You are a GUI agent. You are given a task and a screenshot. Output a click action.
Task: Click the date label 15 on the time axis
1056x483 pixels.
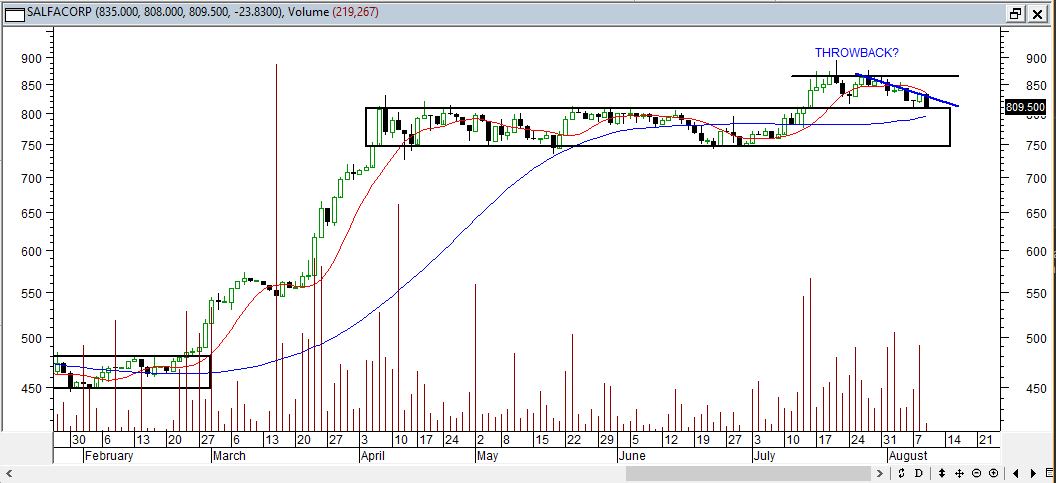(x=542, y=439)
